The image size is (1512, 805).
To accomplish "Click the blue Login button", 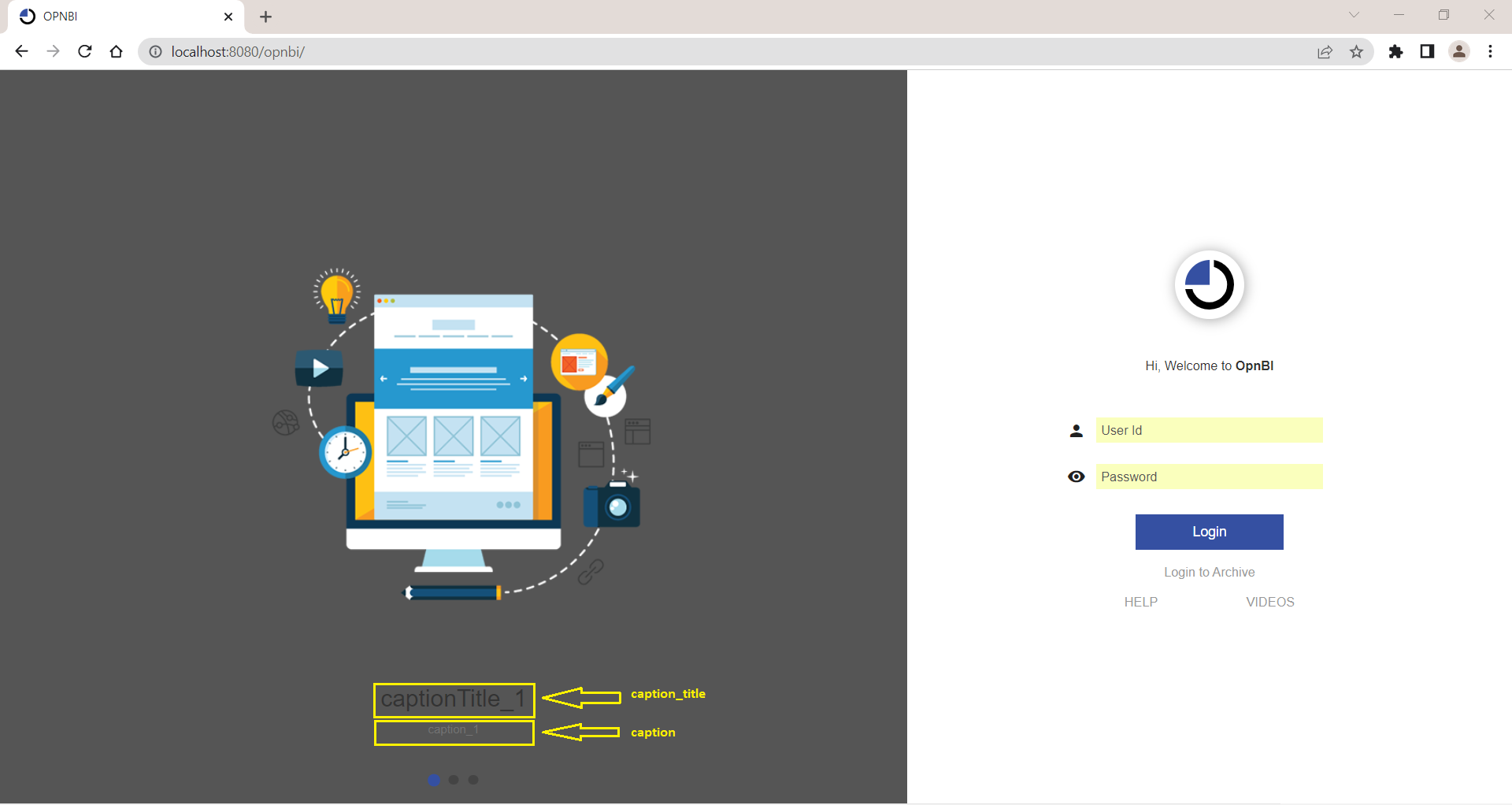I will (x=1209, y=532).
